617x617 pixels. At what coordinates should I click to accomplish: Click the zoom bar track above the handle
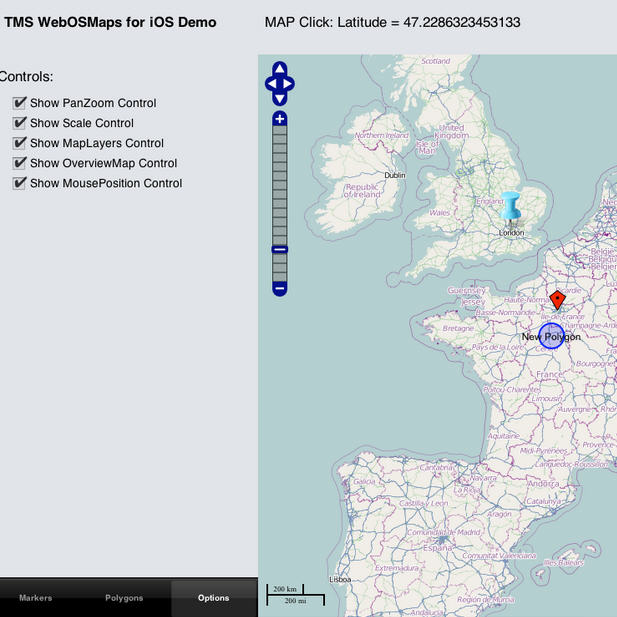coord(280,185)
